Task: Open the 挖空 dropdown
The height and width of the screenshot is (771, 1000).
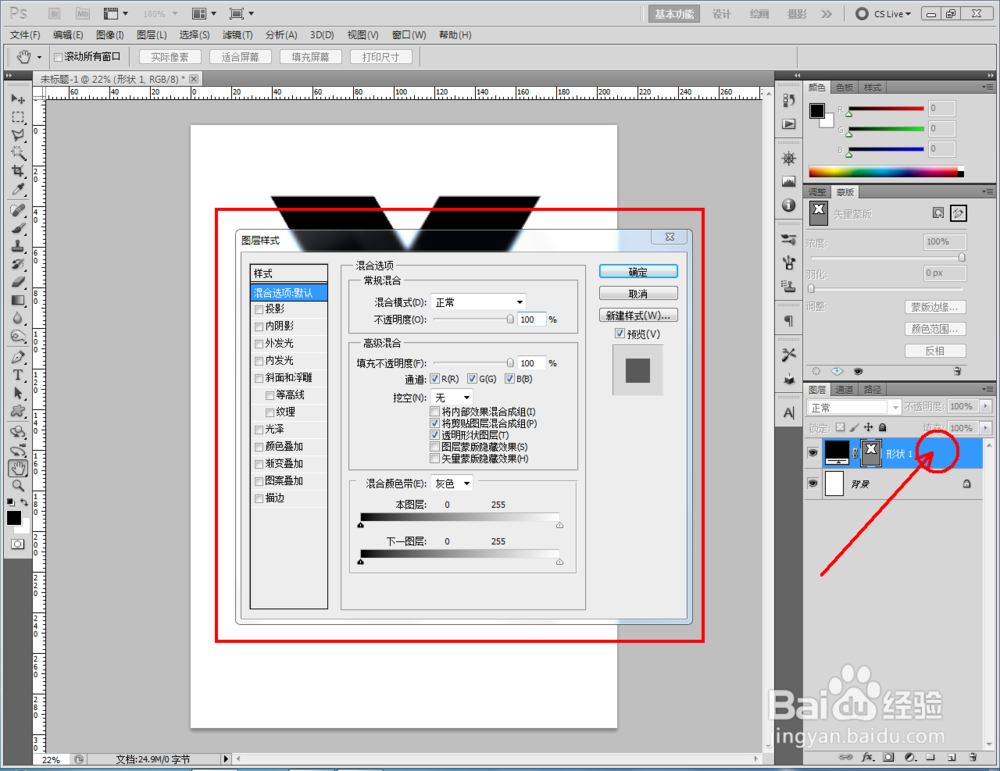Action: 452,397
